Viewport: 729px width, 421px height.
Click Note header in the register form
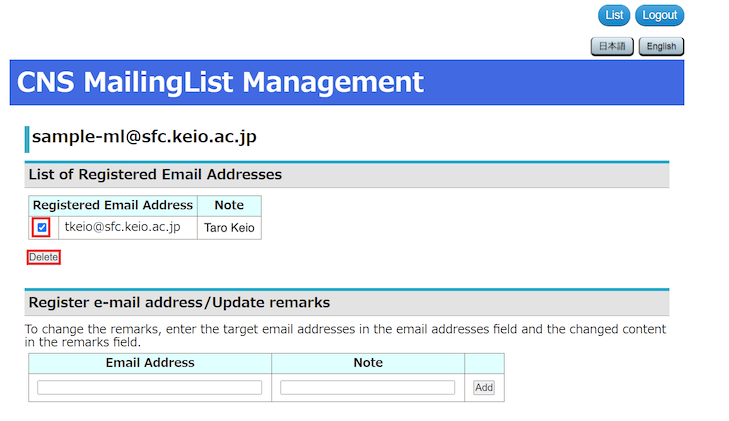pyautogui.click(x=368, y=363)
